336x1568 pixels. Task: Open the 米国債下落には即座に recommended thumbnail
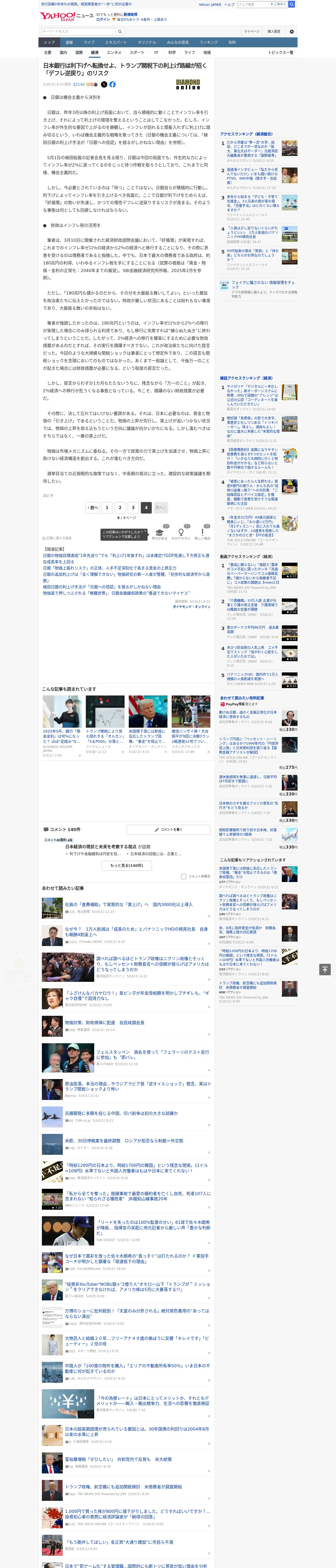(x=148, y=712)
